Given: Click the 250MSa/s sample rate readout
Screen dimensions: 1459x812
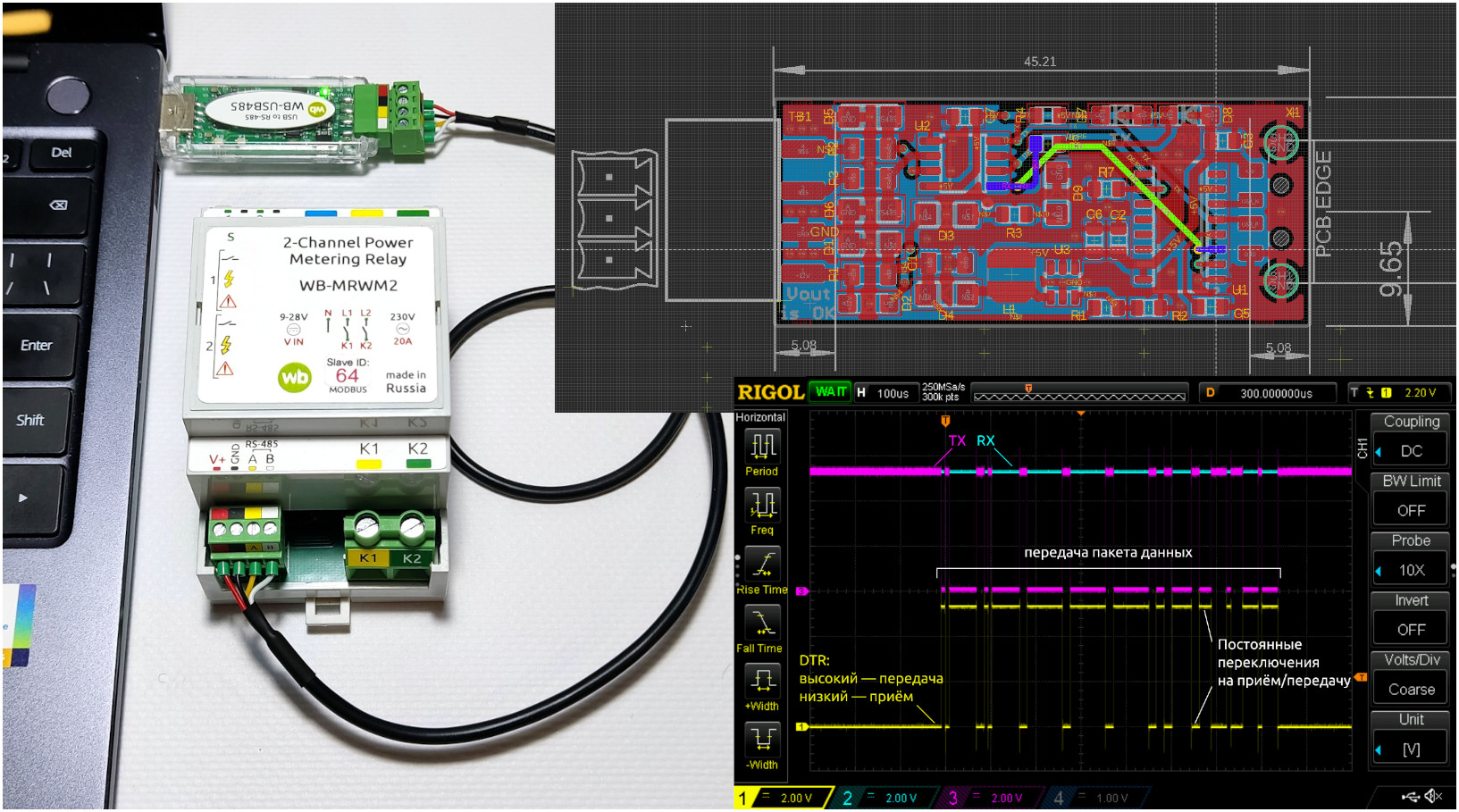Looking at the screenshot, I should 943,388.
